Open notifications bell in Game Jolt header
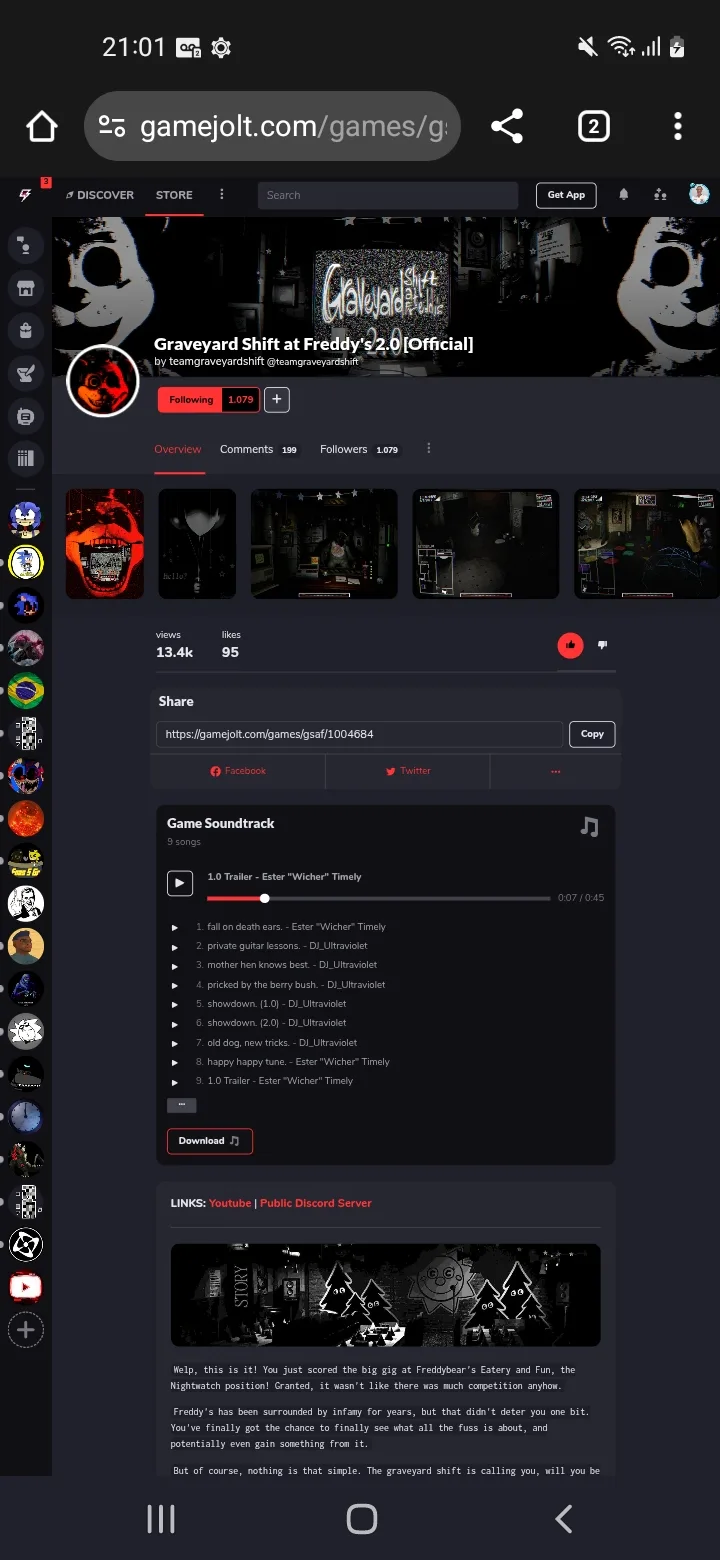 (x=624, y=195)
